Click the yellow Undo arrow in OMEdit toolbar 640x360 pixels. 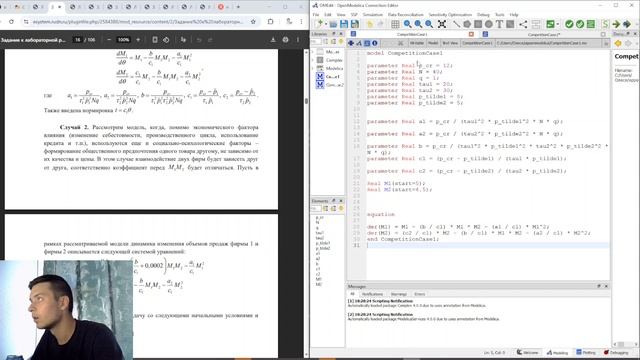click(369, 24)
